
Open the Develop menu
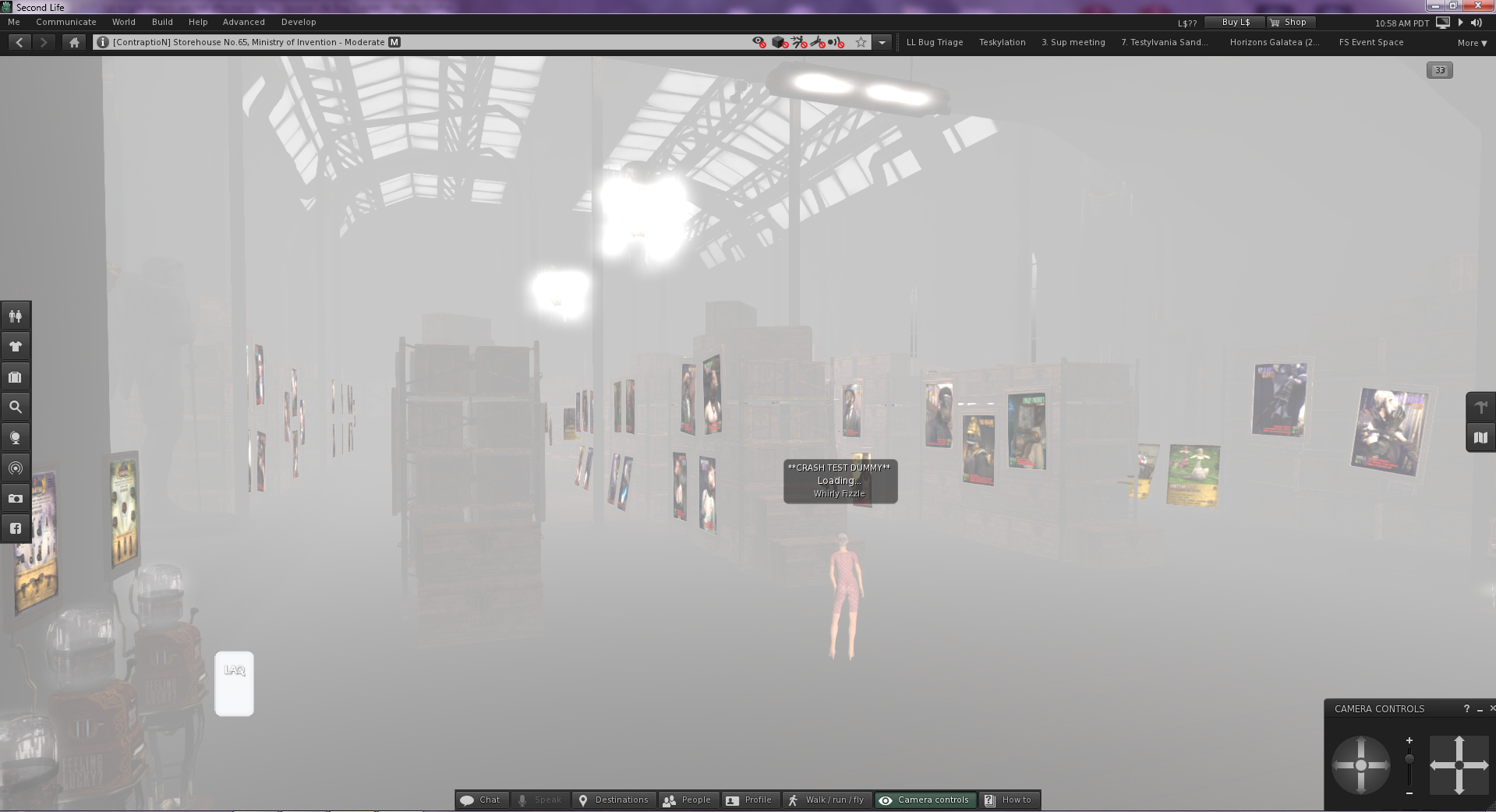(299, 22)
